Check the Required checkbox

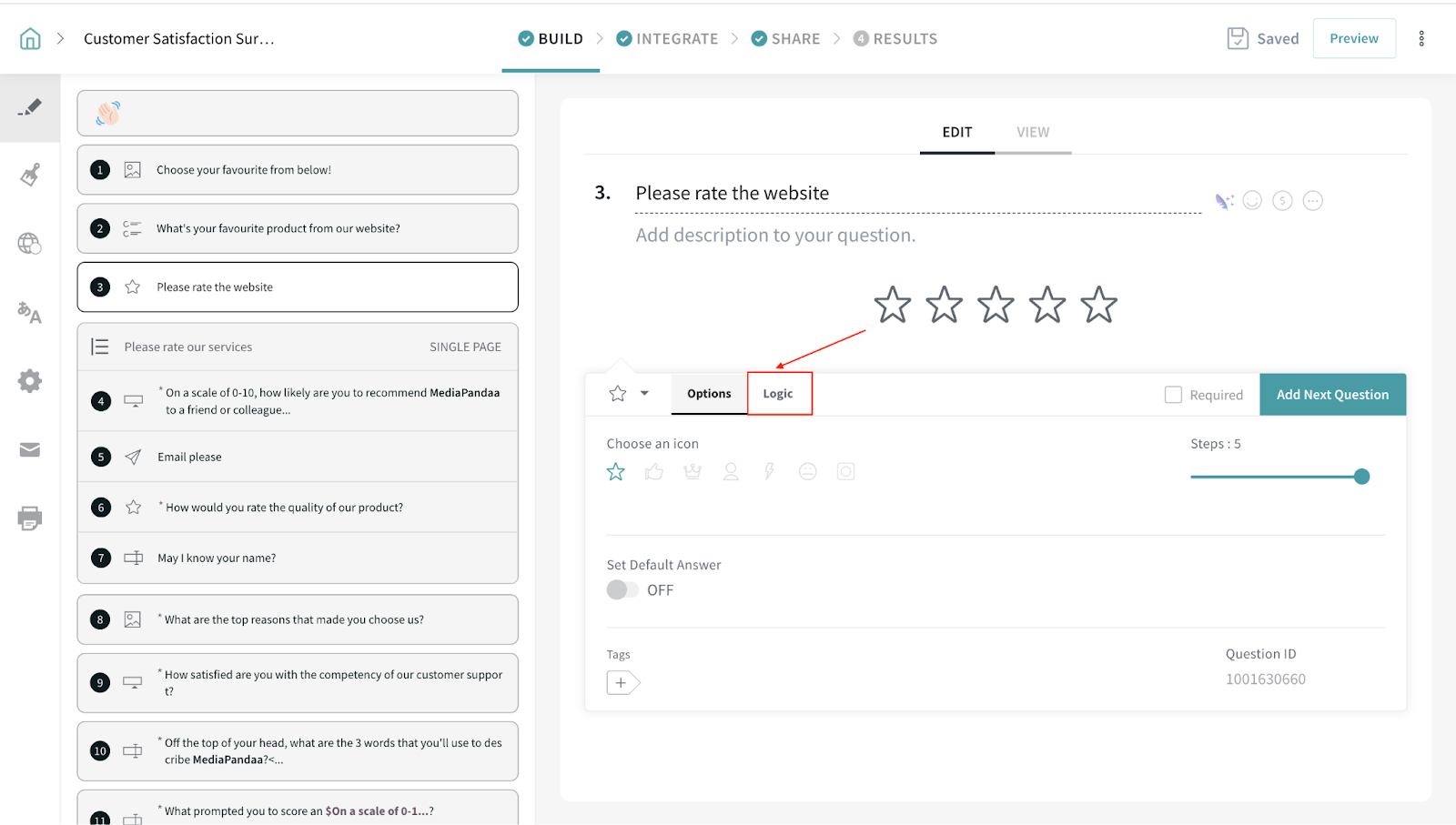point(1174,395)
